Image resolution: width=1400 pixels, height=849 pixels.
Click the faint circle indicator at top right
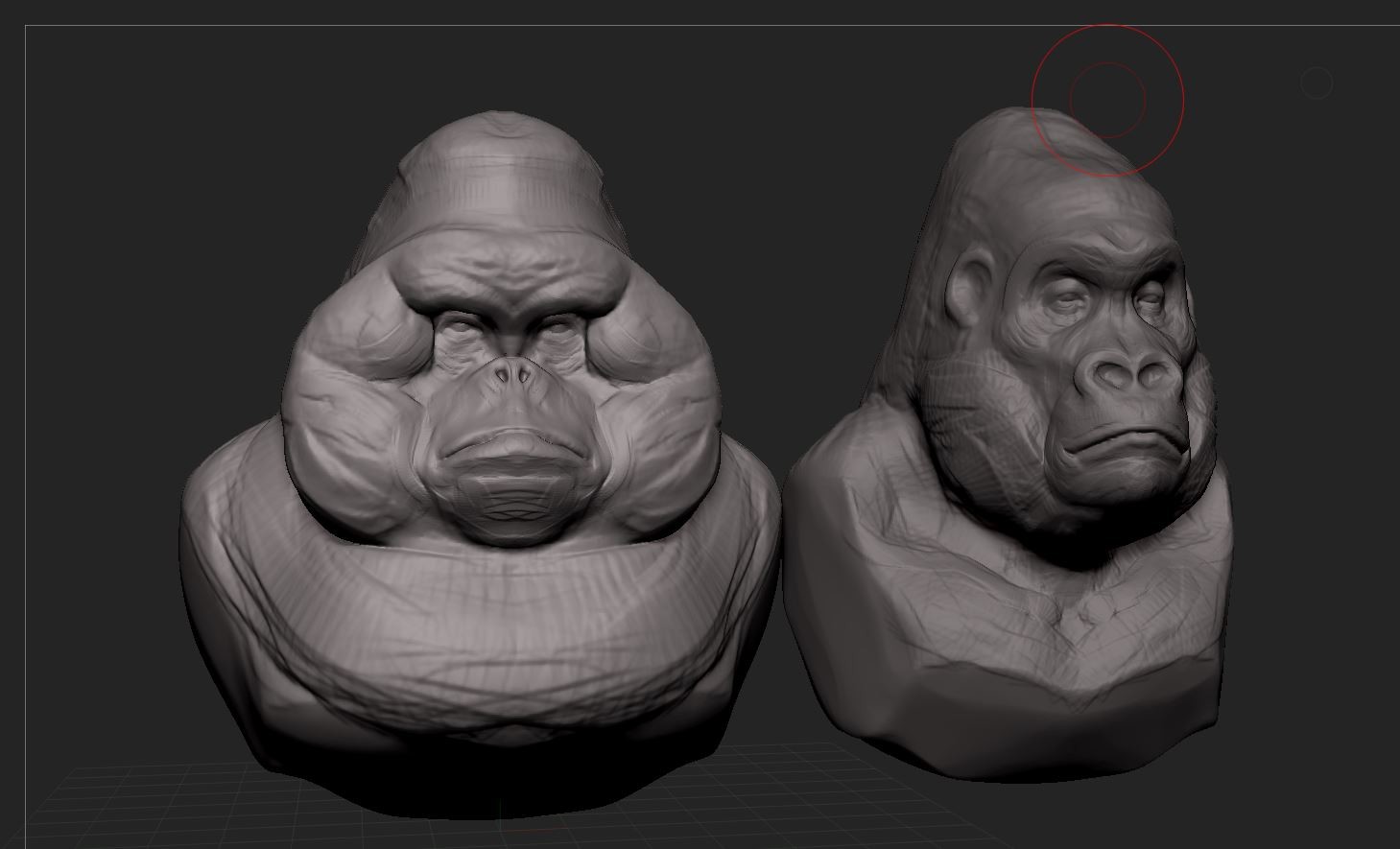point(1316,83)
